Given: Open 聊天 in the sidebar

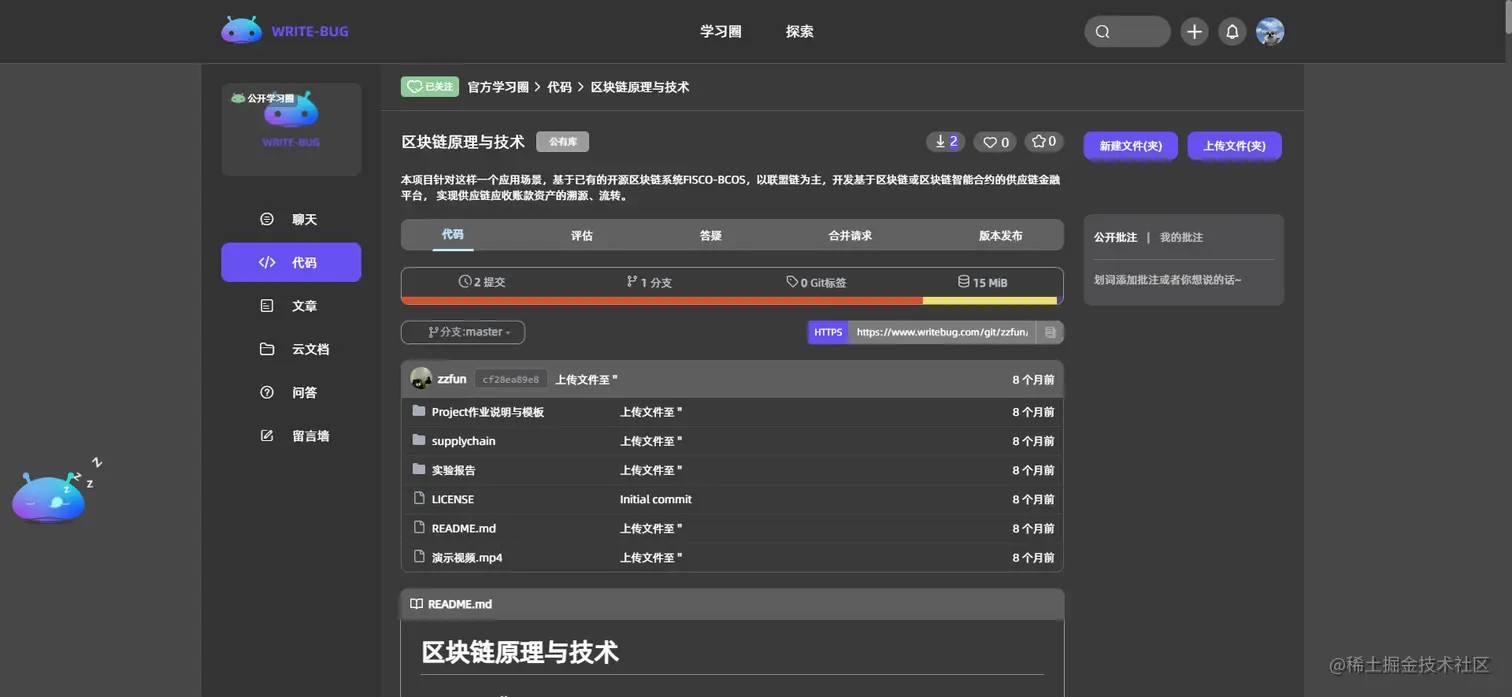Looking at the screenshot, I should [291, 219].
